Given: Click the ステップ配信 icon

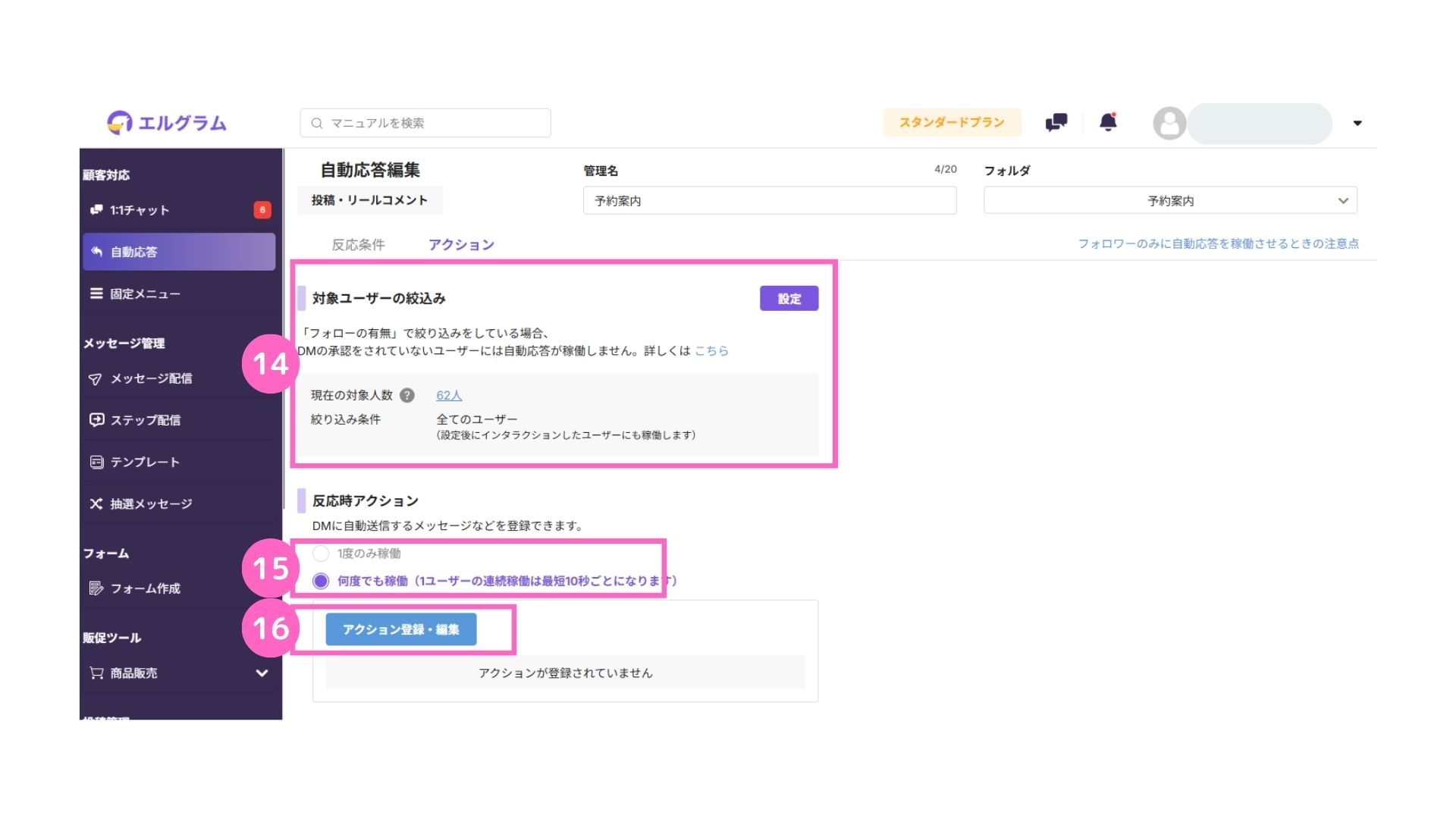Looking at the screenshot, I should pyautogui.click(x=96, y=420).
